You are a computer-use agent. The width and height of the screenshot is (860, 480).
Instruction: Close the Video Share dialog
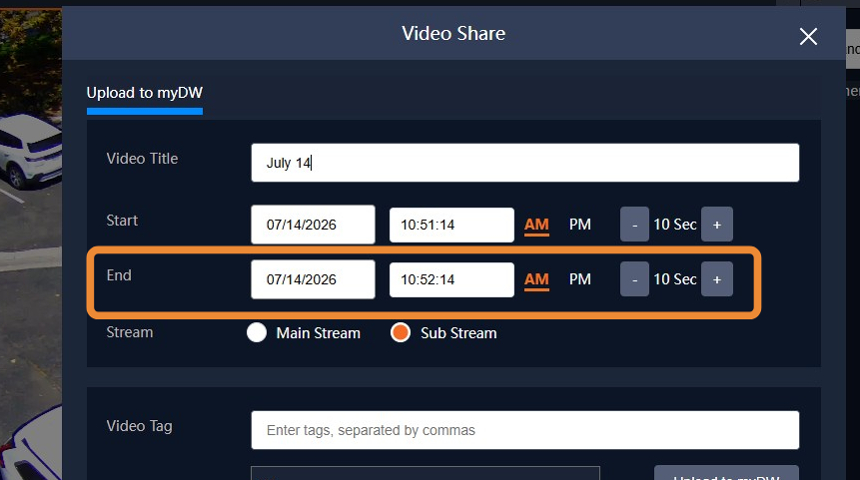pyautogui.click(x=808, y=37)
